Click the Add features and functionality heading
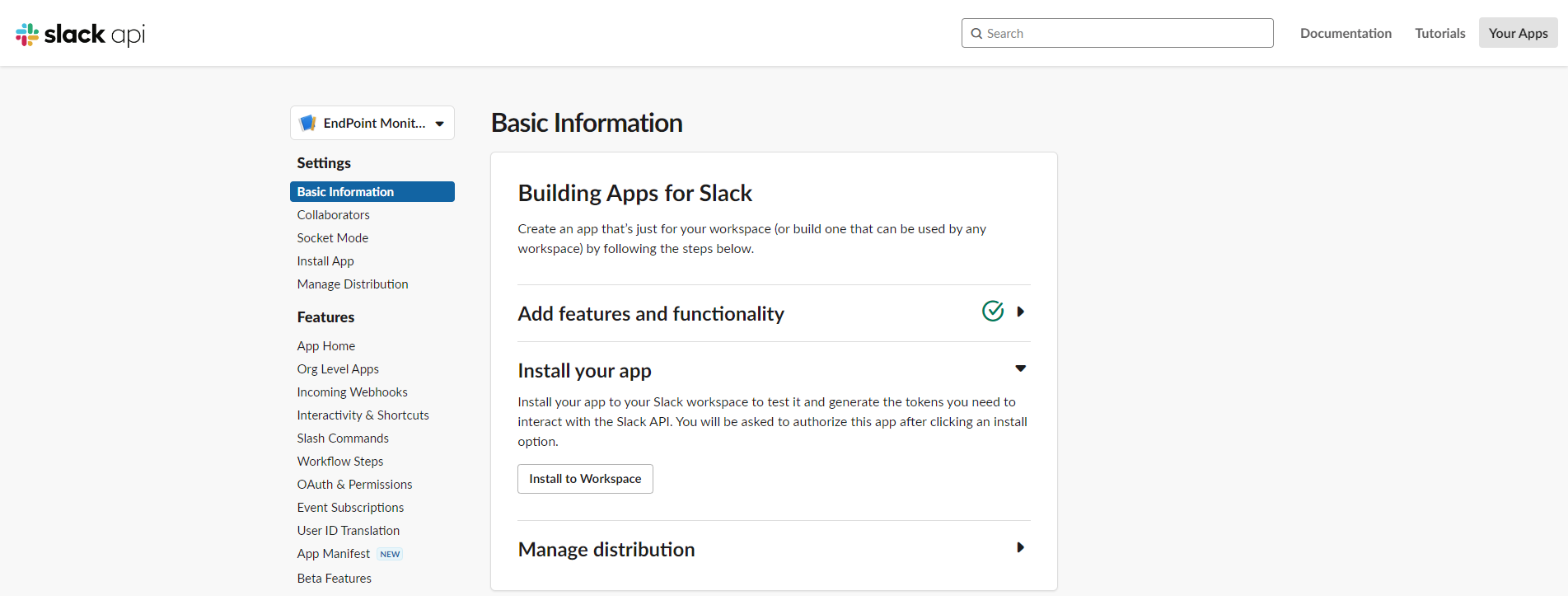 [651, 314]
